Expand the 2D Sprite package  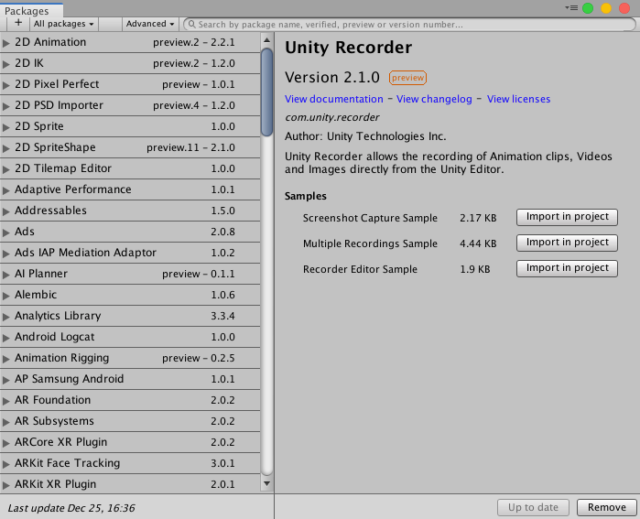pyautogui.click(x=6, y=127)
